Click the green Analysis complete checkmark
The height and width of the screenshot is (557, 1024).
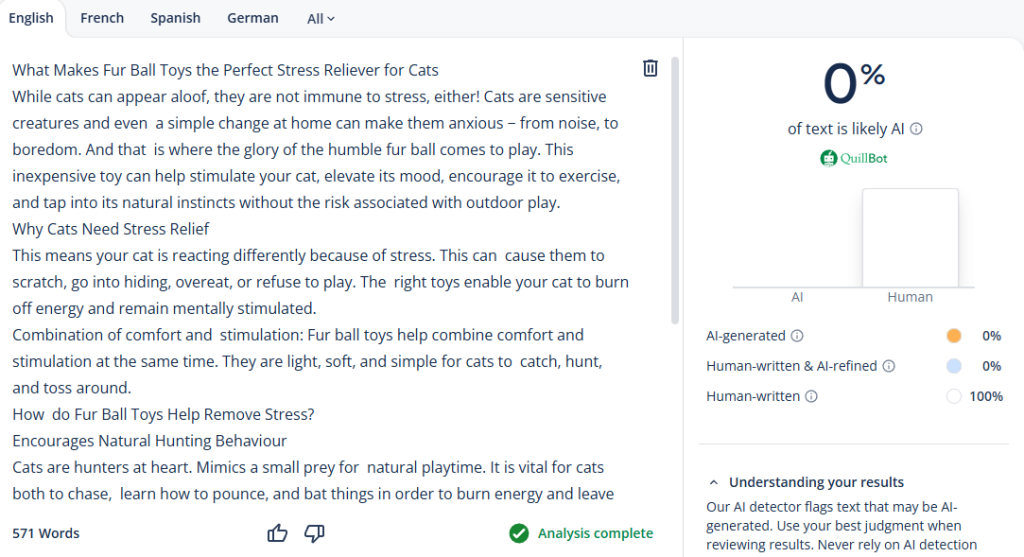point(518,533)
